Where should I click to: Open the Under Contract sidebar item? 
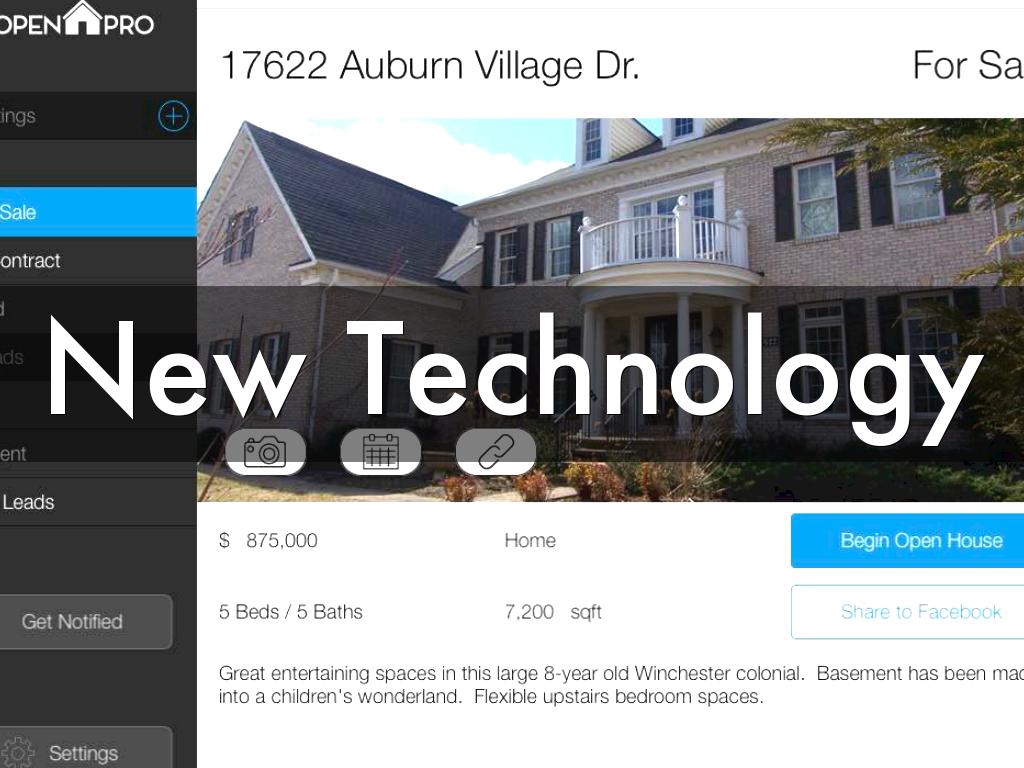pos(98,261)
